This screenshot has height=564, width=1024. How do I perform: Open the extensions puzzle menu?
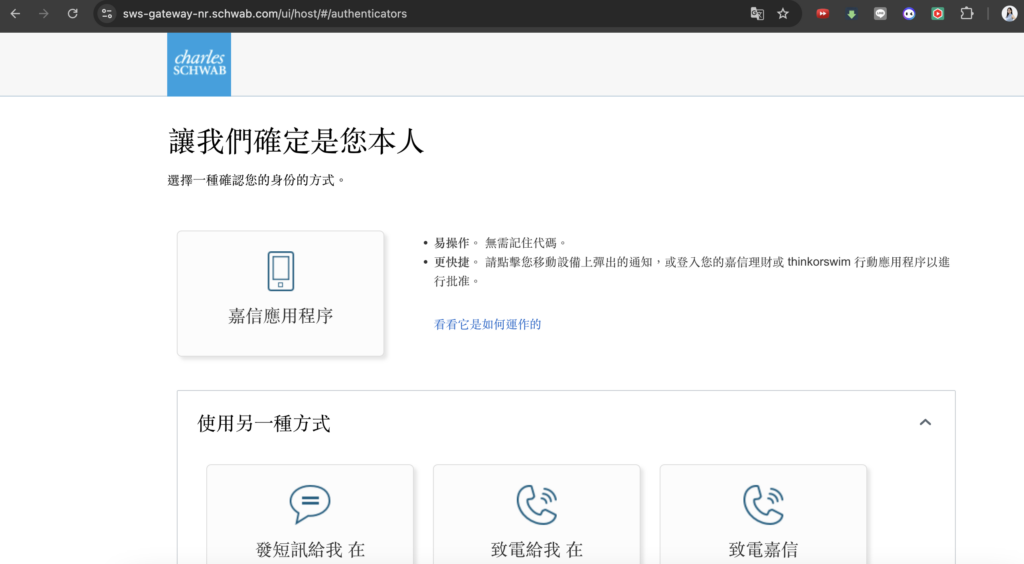(967, 14)
